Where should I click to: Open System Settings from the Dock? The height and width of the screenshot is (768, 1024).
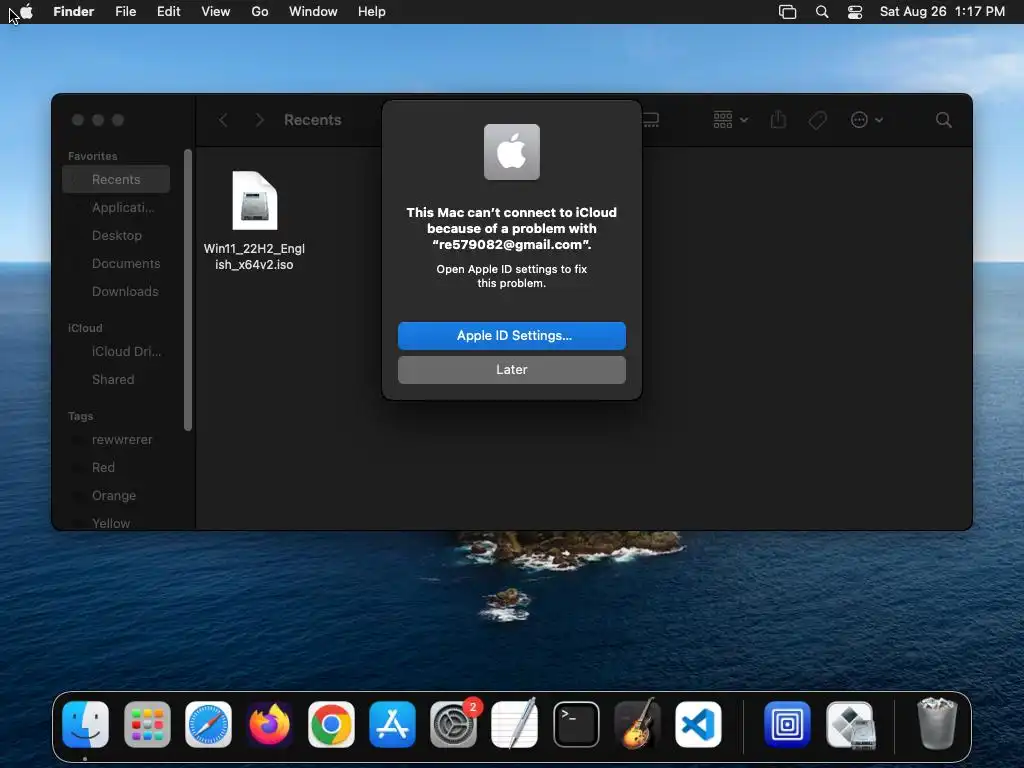click(454, 724)
